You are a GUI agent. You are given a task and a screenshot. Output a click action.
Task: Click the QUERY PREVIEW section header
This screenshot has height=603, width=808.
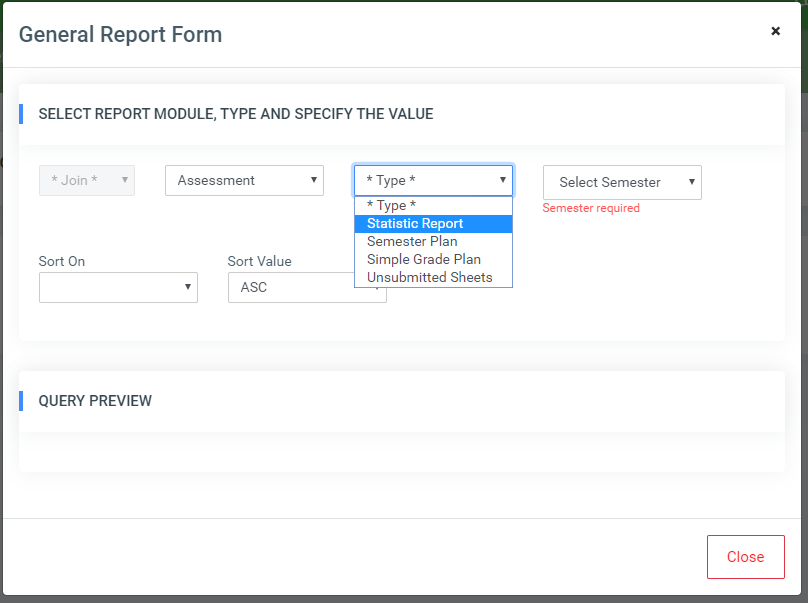tap(95, 400)
